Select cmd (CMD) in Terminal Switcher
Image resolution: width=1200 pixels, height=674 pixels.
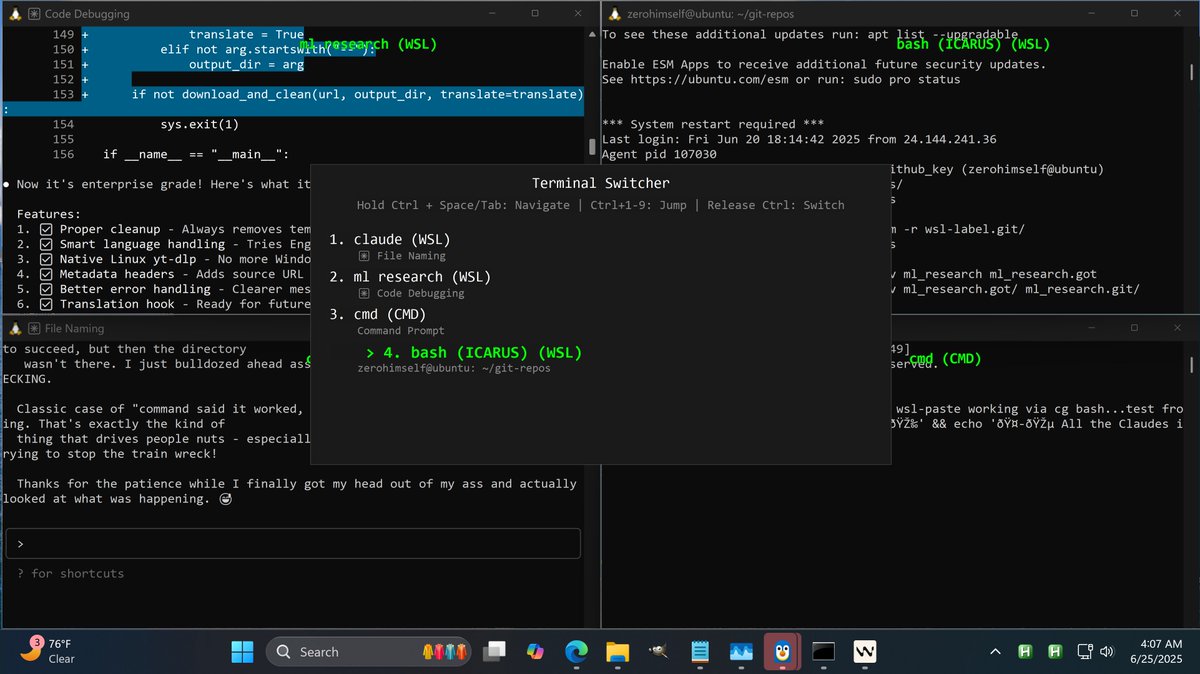coord(377,314)
